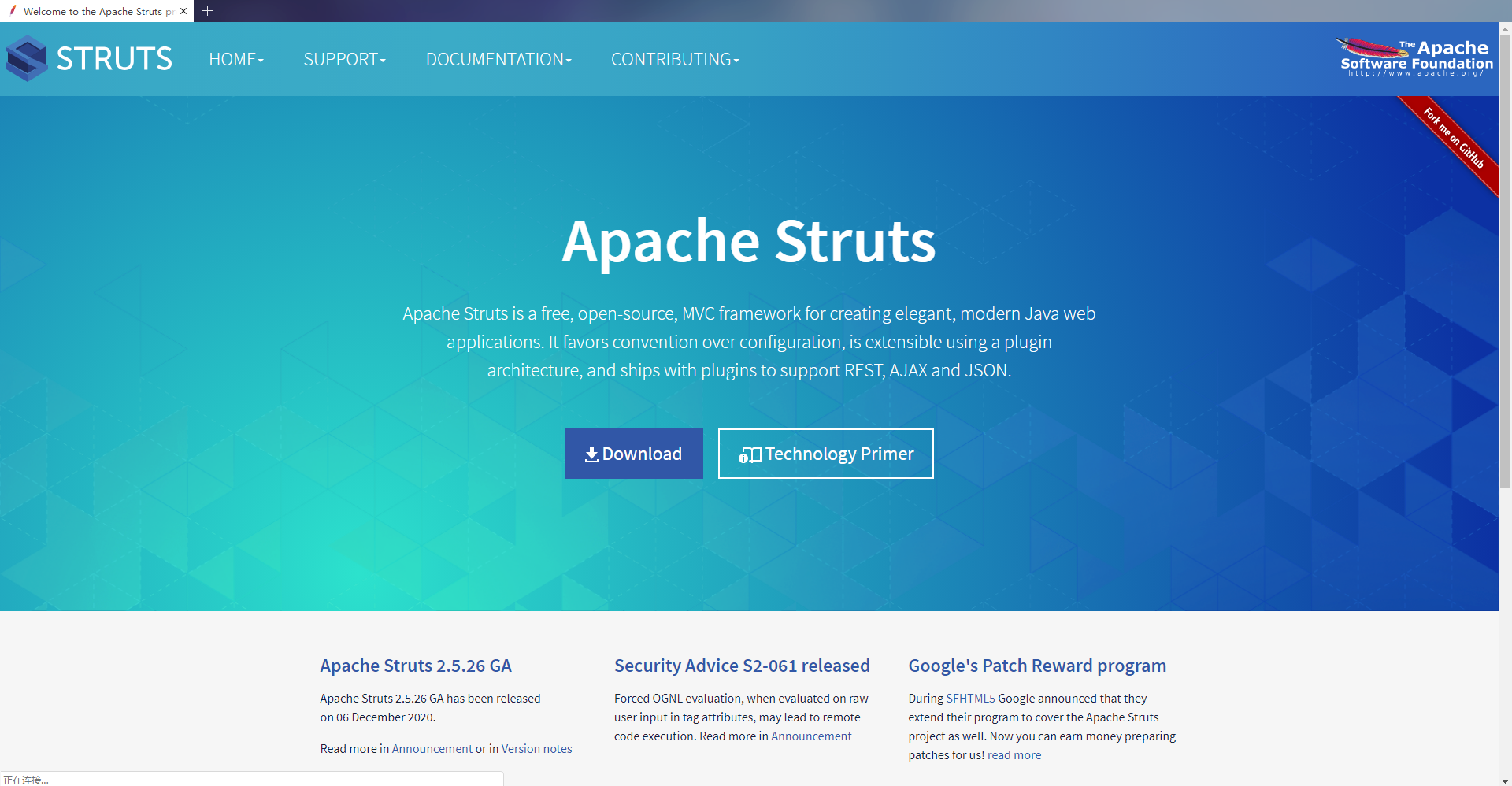
Task: Click the Technology Primer button
Action: tap(826, 454)
